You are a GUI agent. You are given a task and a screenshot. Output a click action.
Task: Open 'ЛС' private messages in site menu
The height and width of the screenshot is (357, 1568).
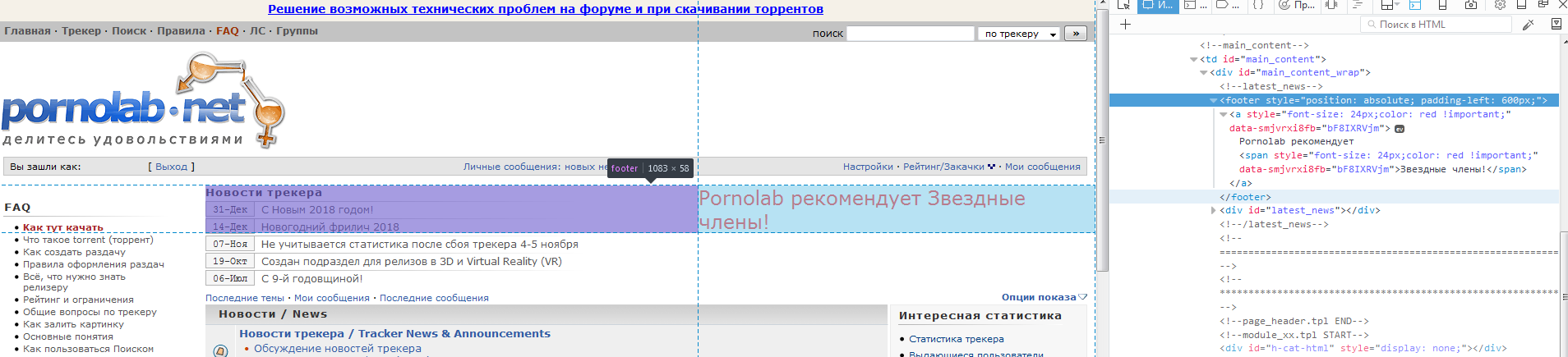click(258, 31)
